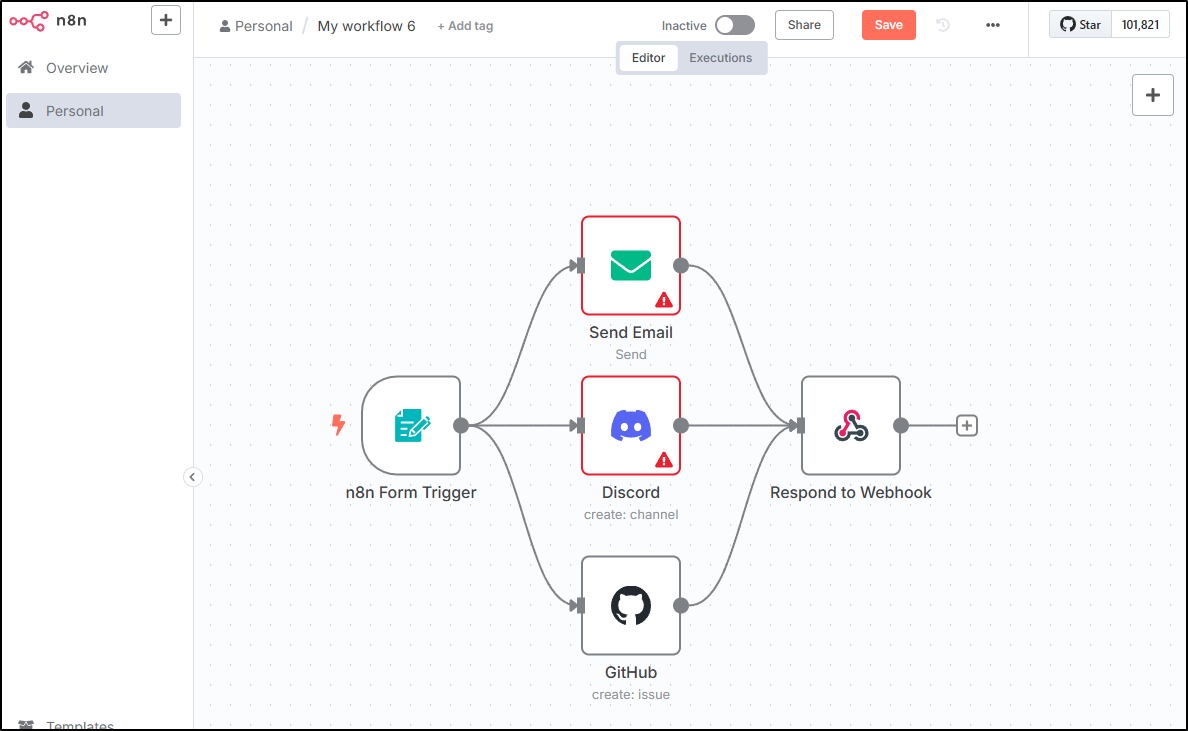Select the Respond to Webhook node
The image size is (1188, 731).
851,425
